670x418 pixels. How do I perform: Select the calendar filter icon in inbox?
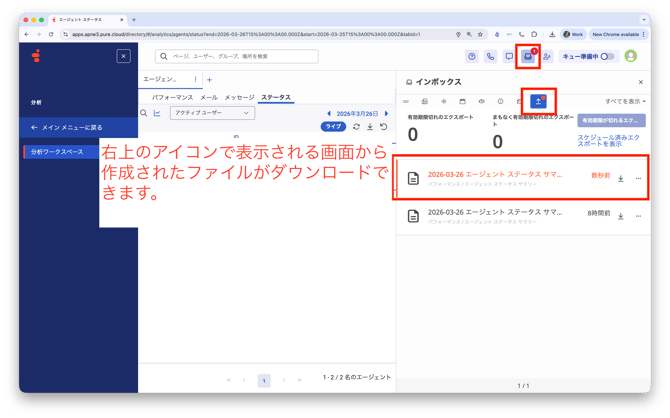[x=462, y=101]
